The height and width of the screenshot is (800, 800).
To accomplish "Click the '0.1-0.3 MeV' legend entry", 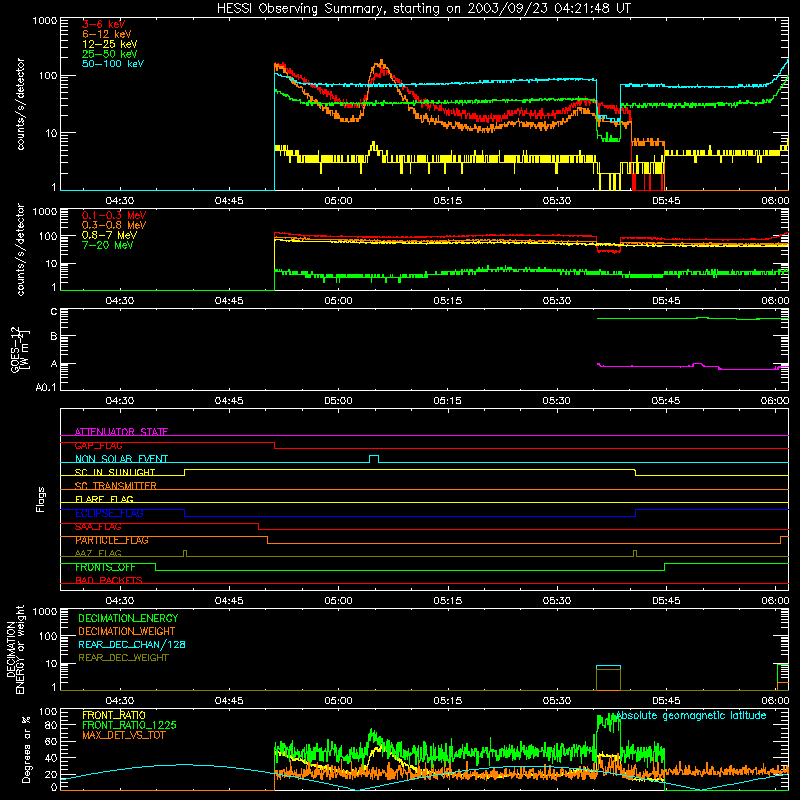I will tap(114, 215).
